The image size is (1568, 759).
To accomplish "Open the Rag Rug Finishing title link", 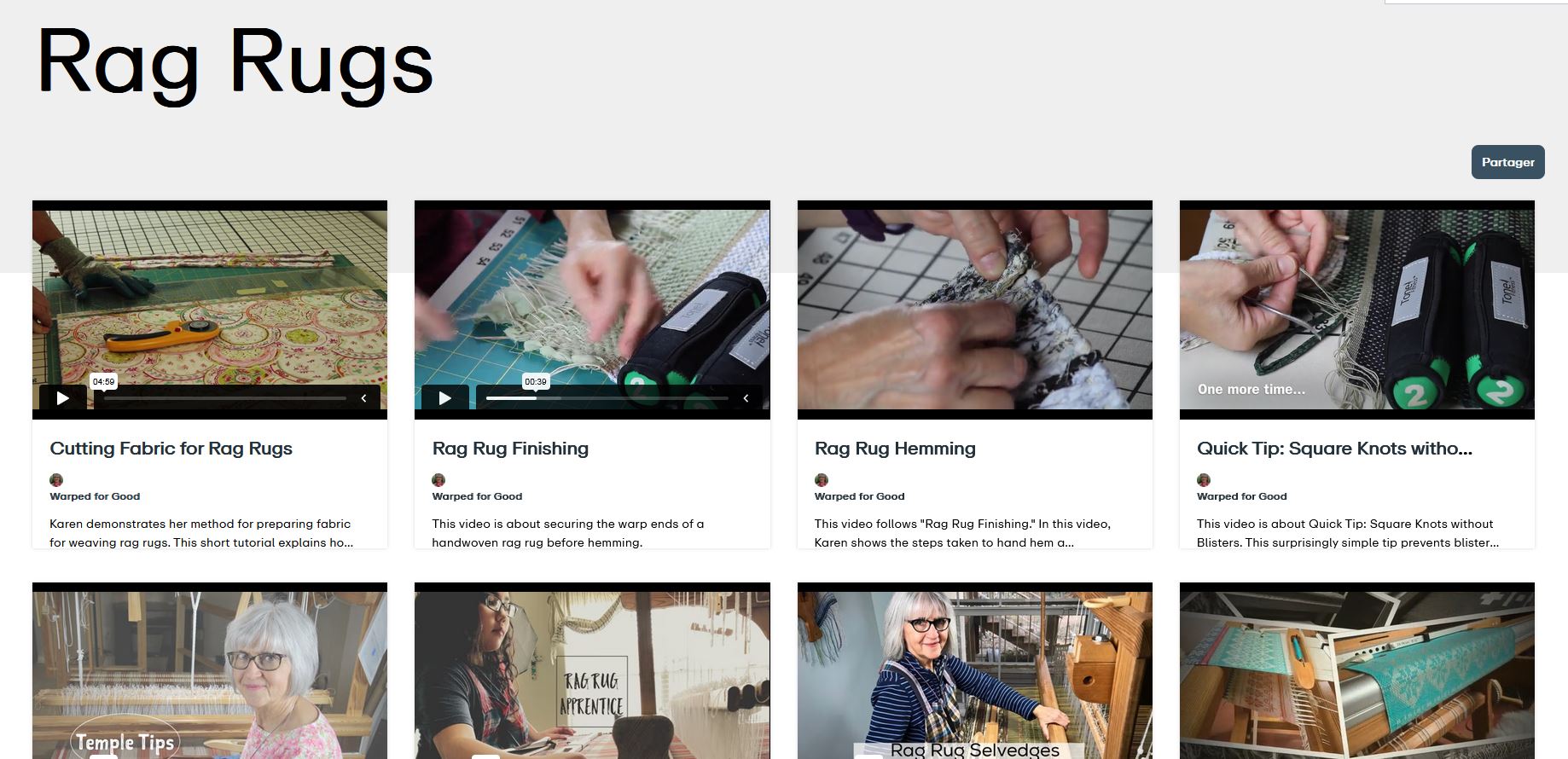I will pyautogui.click(x=510, y=449).
